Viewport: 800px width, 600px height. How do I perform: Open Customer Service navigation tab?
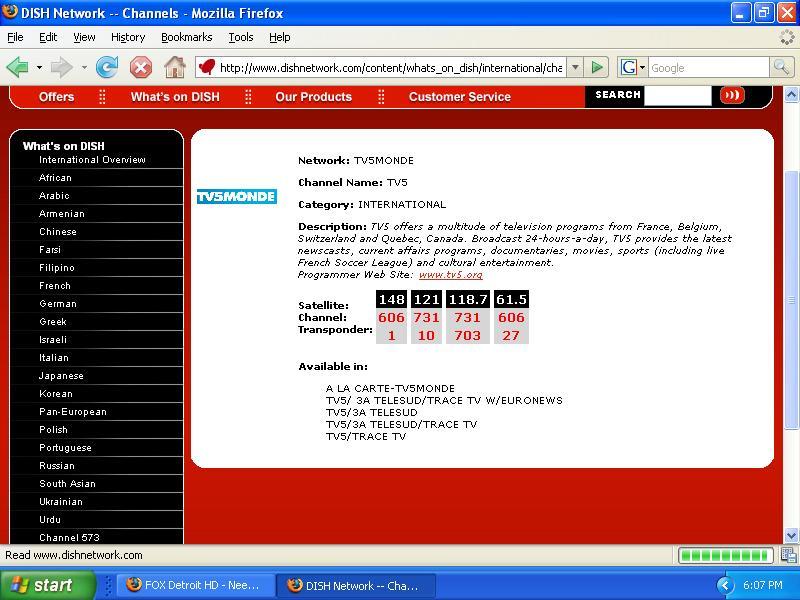(x=459, y=97)
